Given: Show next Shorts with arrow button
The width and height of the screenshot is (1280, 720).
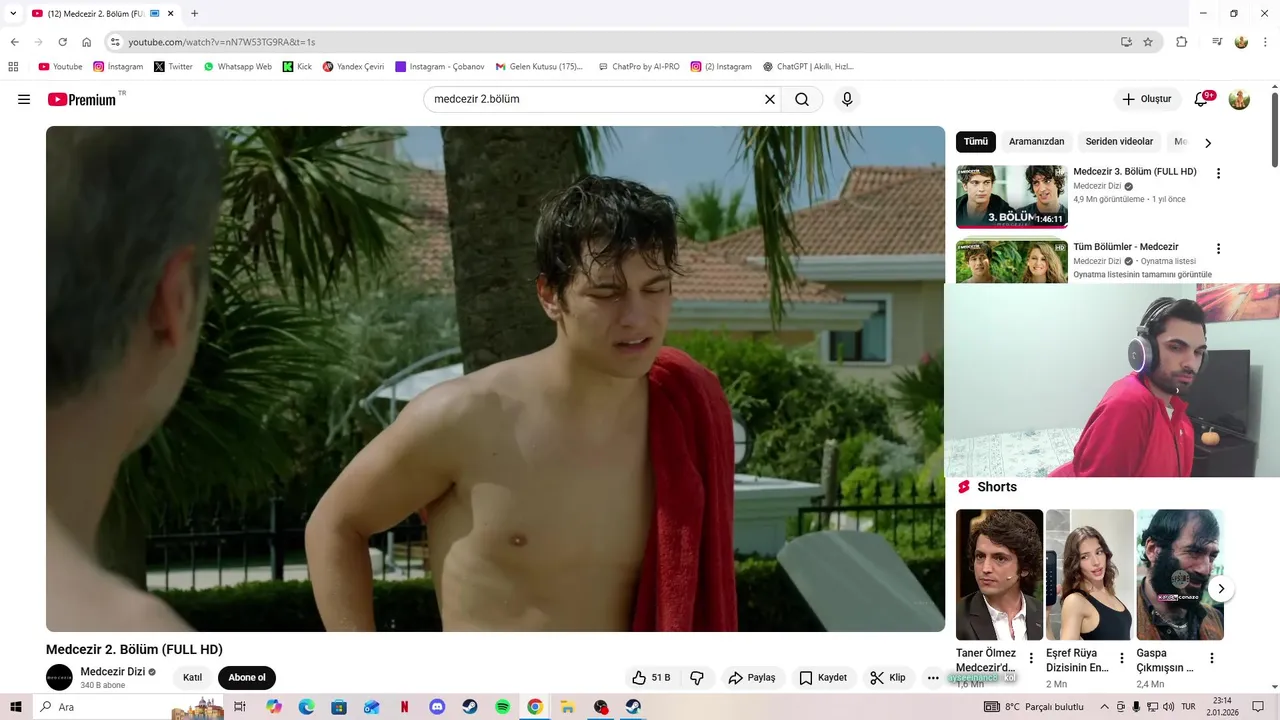Looking at the screenshot, I should click(1221, 589).
